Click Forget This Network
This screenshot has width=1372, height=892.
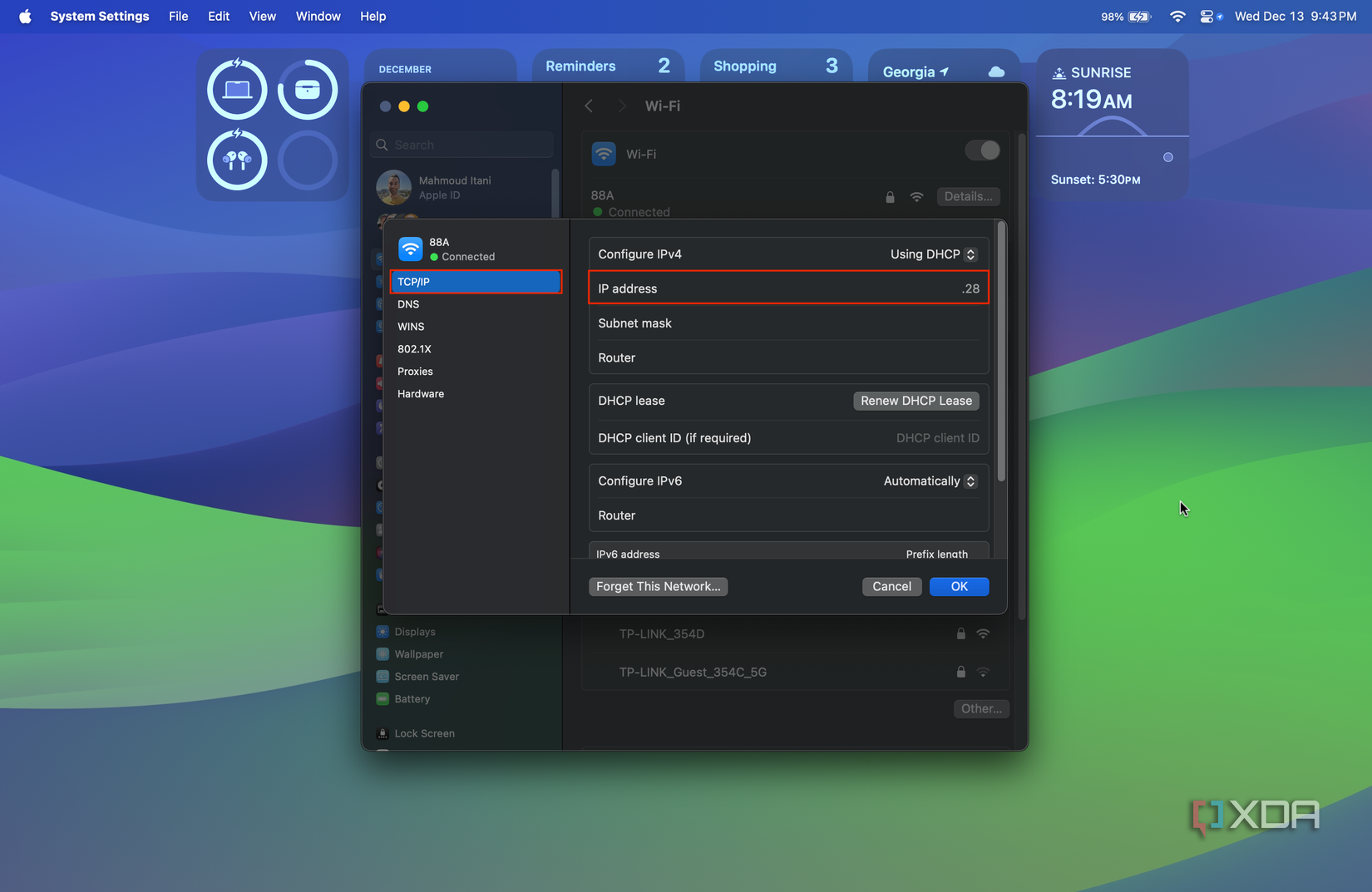pos(658,586)
